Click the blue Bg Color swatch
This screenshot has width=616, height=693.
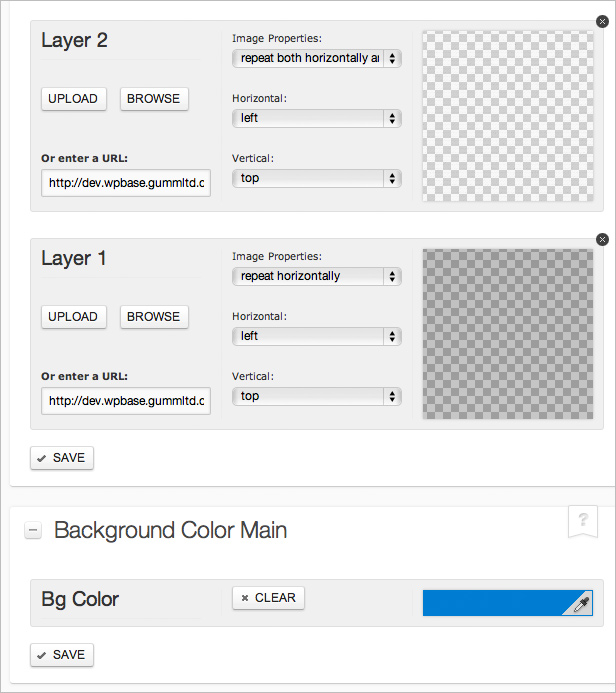coord(507,603)
